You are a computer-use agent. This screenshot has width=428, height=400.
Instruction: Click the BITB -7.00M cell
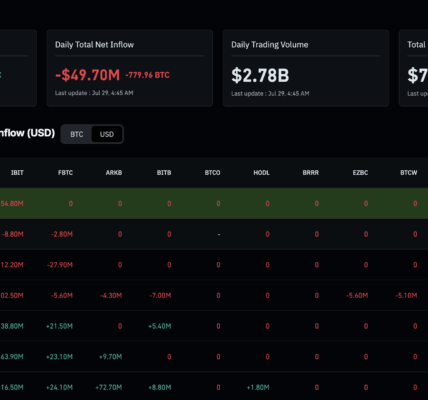click(160, 296)
